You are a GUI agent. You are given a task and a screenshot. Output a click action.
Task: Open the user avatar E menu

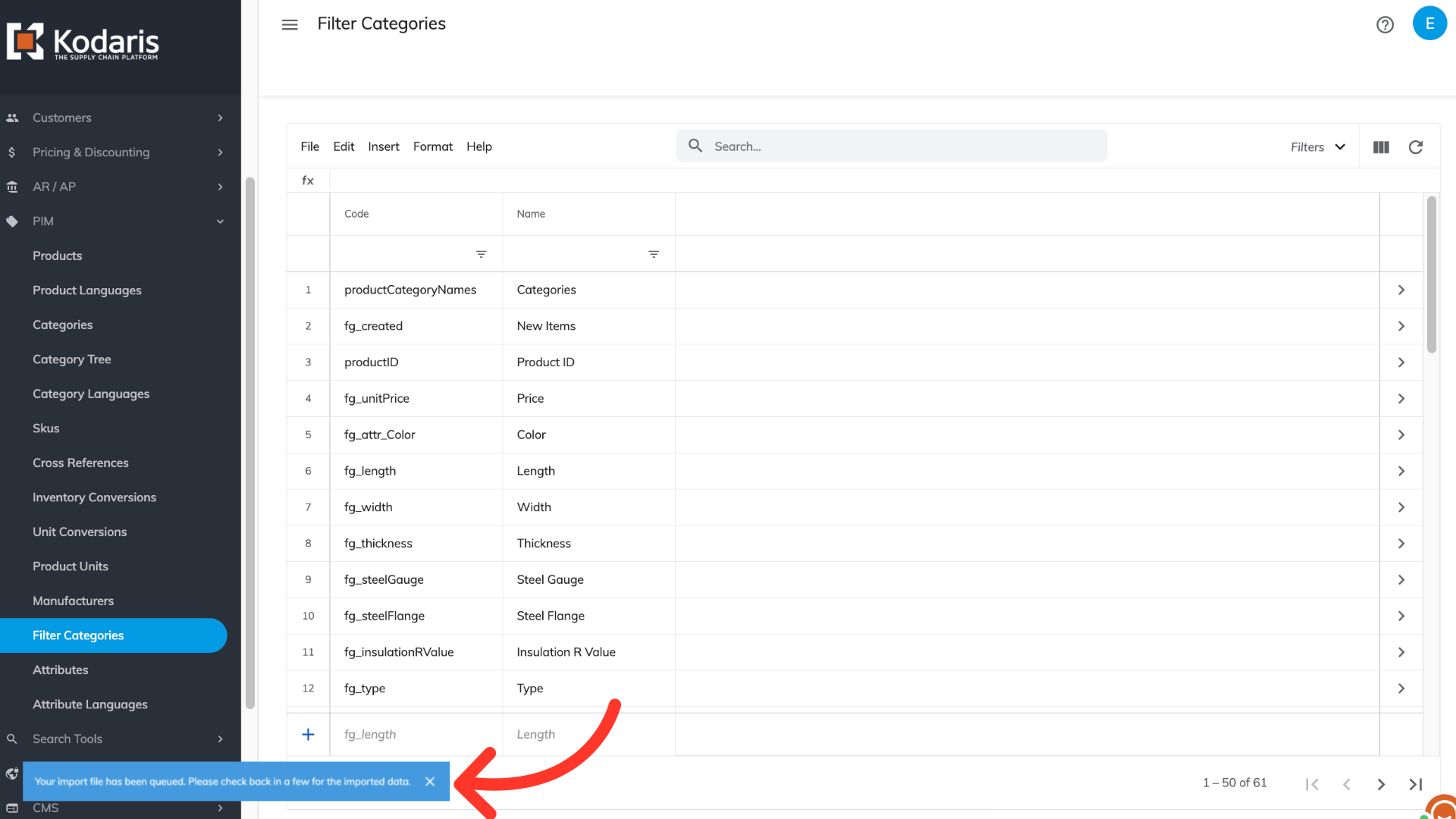click(x=1429, y=24)
